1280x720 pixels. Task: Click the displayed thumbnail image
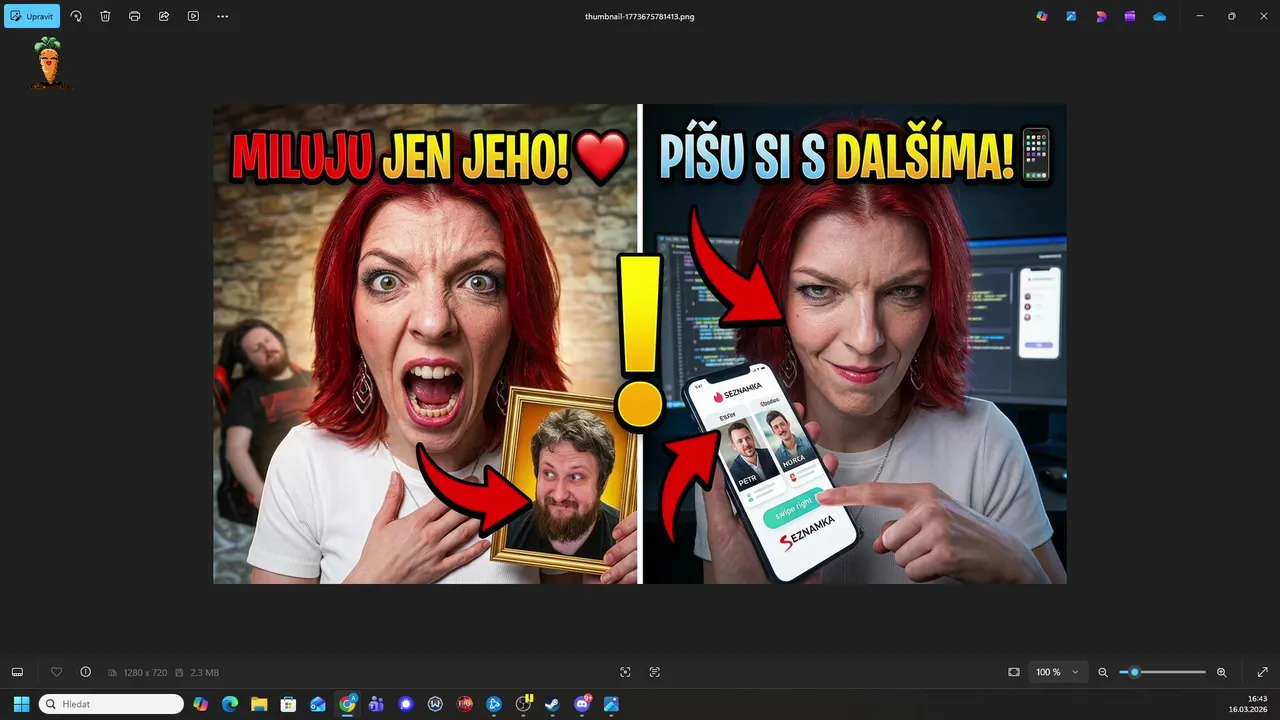point(640,344)
